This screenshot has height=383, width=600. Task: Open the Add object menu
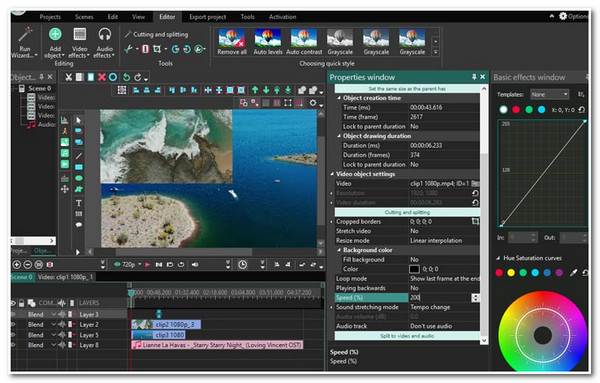[x=55, y=42]
